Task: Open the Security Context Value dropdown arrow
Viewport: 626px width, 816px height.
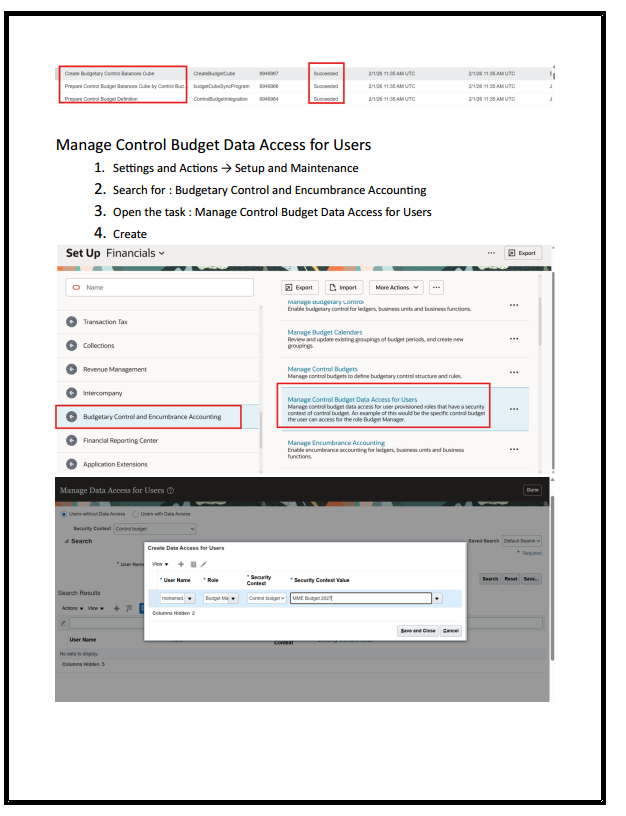Action: (437, 599)
